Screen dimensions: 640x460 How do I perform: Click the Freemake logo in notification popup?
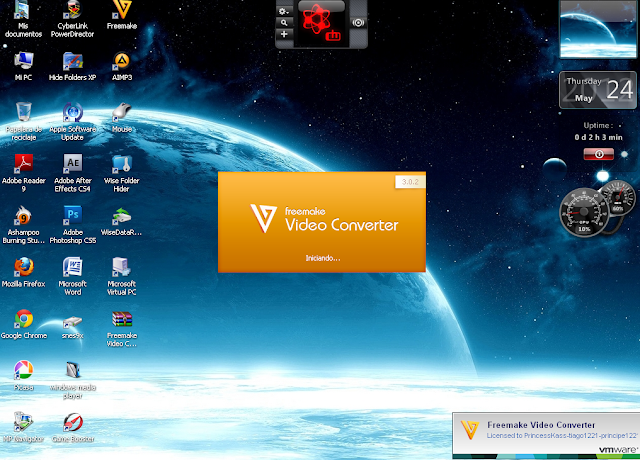(470, 430)
